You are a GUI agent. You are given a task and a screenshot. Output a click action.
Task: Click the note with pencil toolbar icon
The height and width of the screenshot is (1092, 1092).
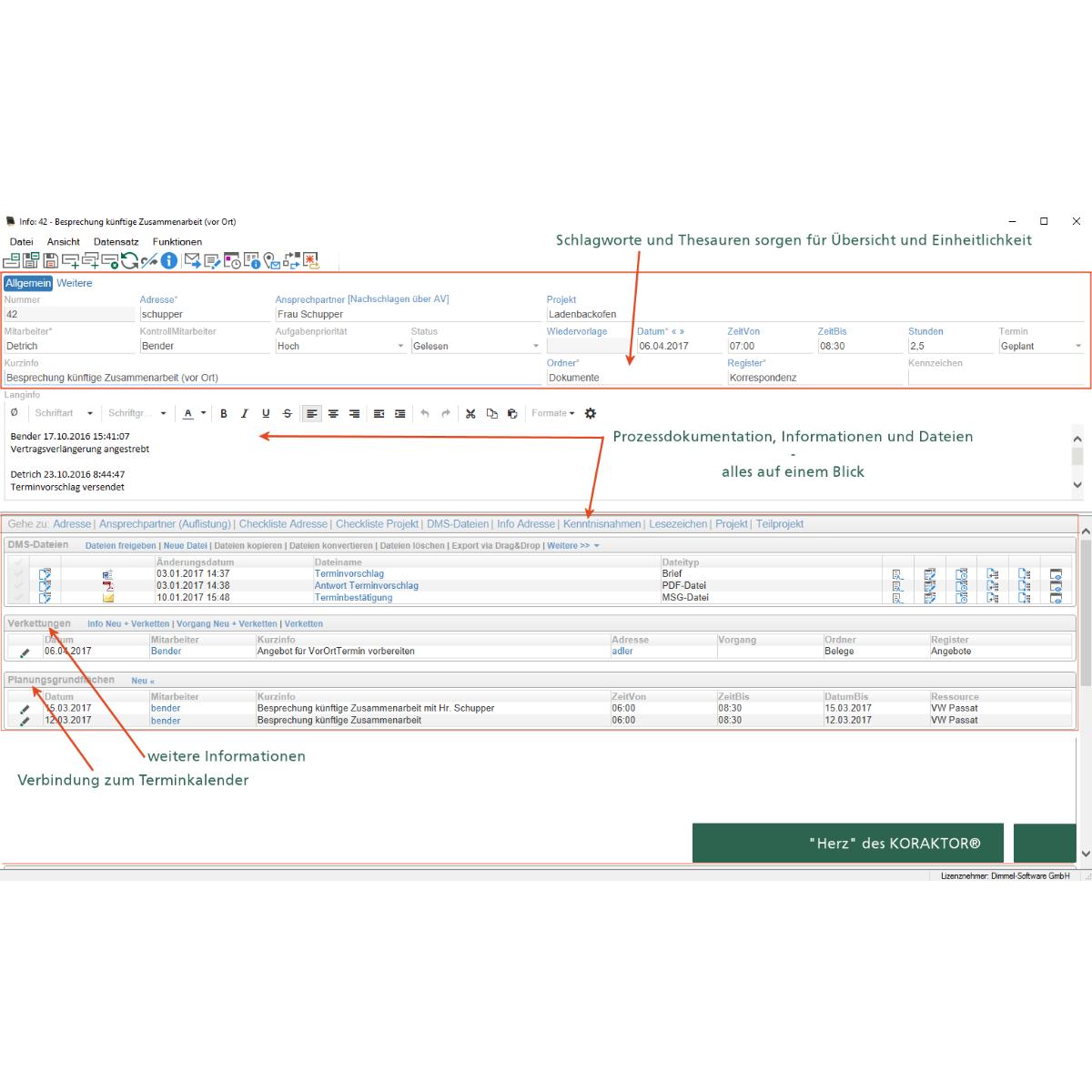[x=212, y=261]
